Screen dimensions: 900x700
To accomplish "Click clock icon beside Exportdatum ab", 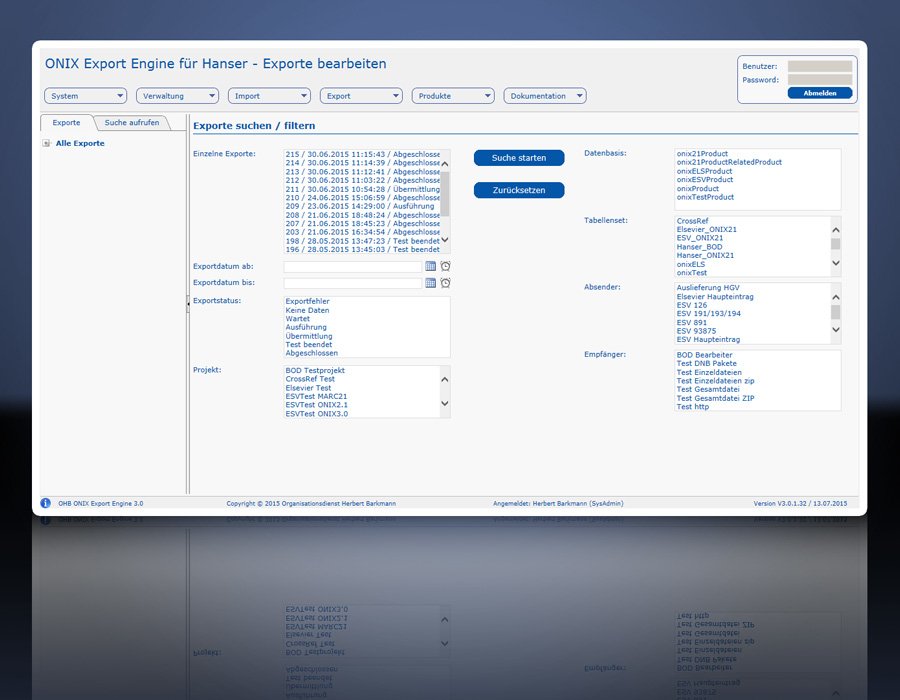I will [x=445, y=266].
